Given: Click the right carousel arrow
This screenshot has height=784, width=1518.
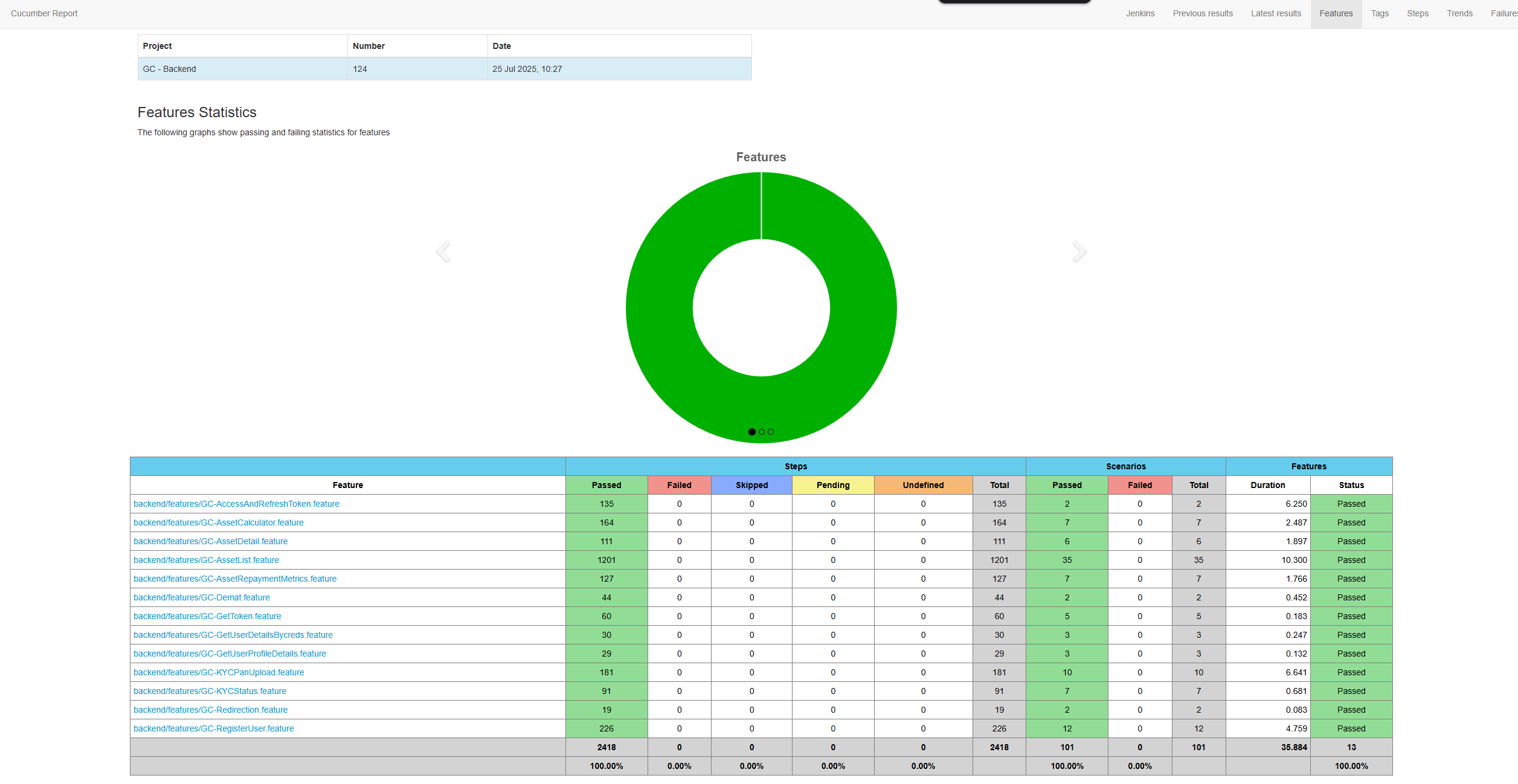Looking at the screenshot, I should click(x=1079, y=251).
